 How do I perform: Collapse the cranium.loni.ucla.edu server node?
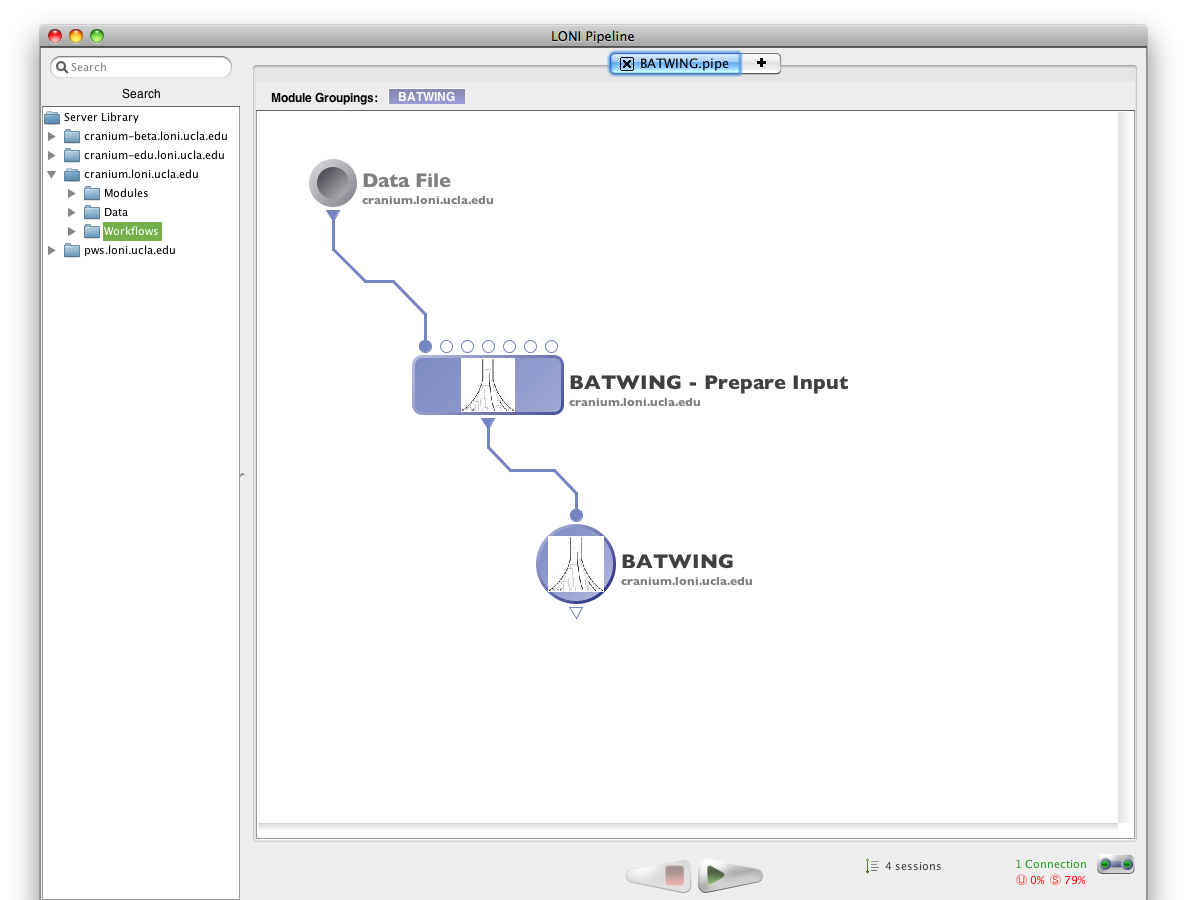pyautogui.click(x=52, y=174)
